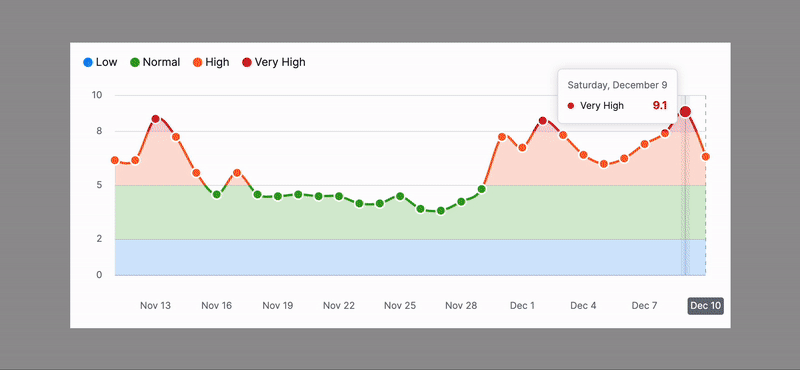800x370 pixels.
Task: Click the green data point above Nov 25
Action: point(400,196)
